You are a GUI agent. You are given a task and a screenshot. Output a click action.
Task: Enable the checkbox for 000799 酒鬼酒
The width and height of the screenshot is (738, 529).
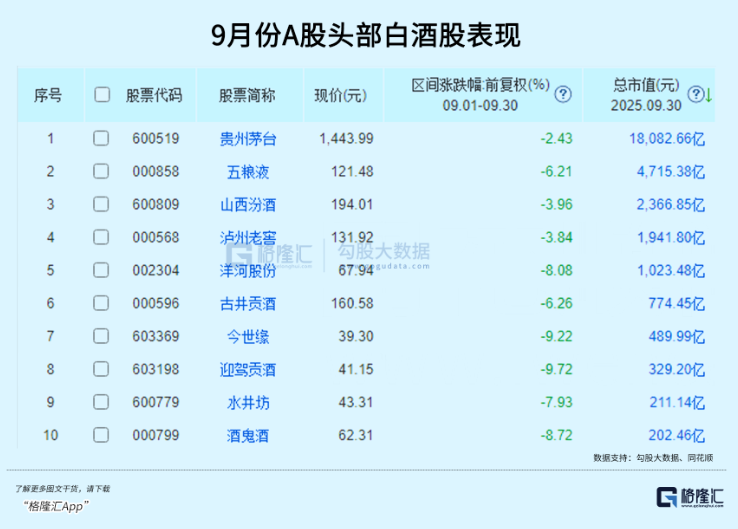(101, 436)
